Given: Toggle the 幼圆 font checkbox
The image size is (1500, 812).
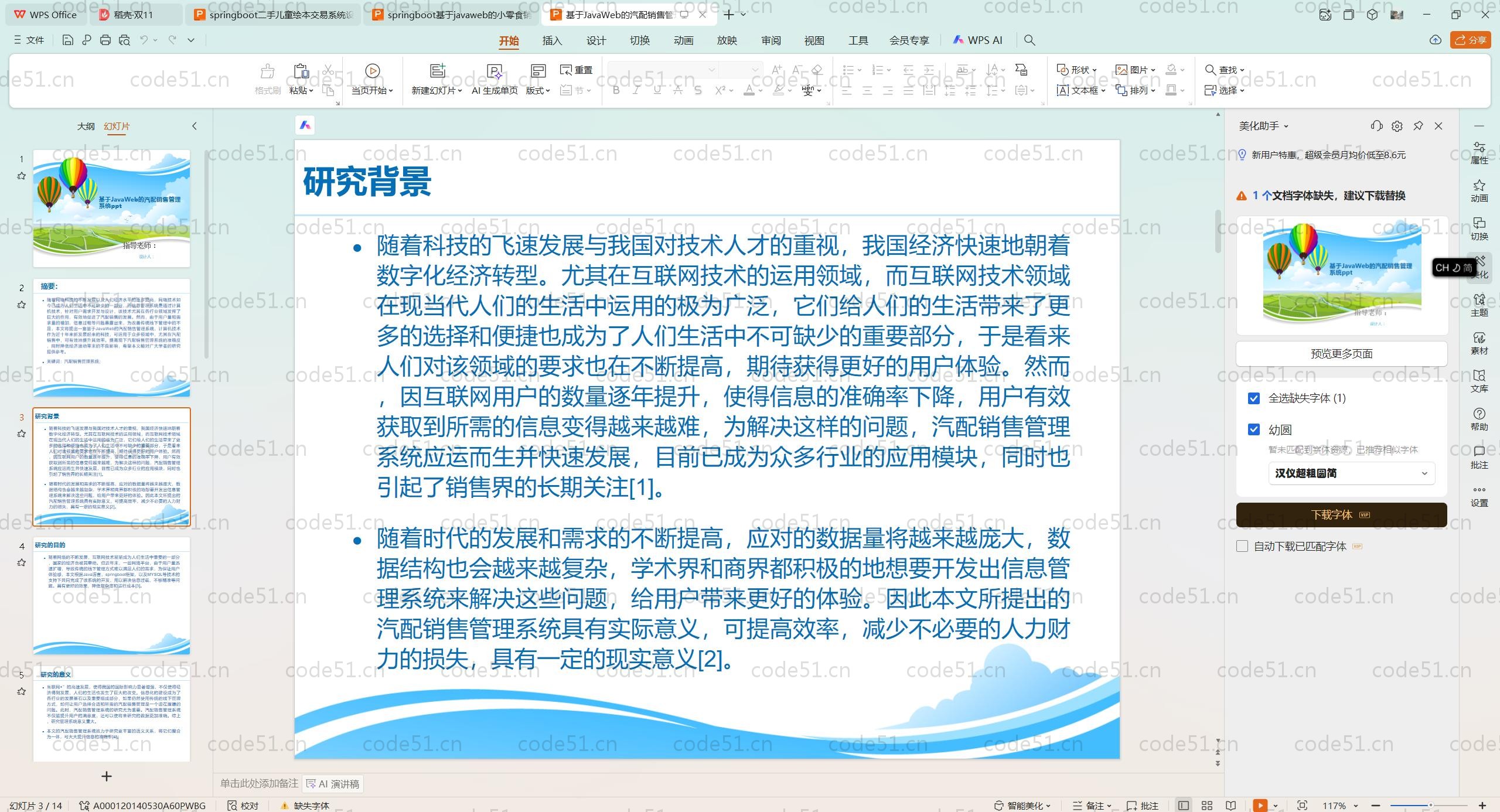Looking at the screenshot, I should pos(1254,429).
